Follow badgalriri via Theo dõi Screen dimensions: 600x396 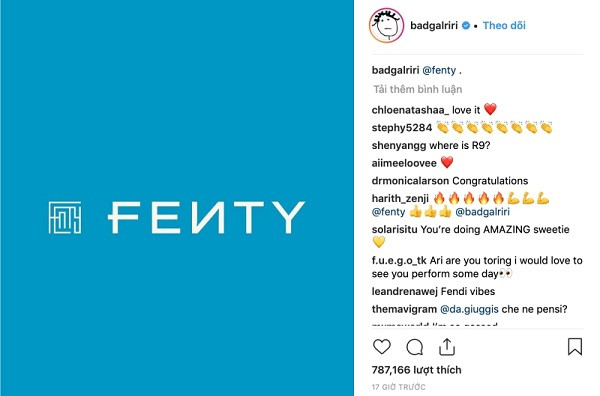pos(504,26)
